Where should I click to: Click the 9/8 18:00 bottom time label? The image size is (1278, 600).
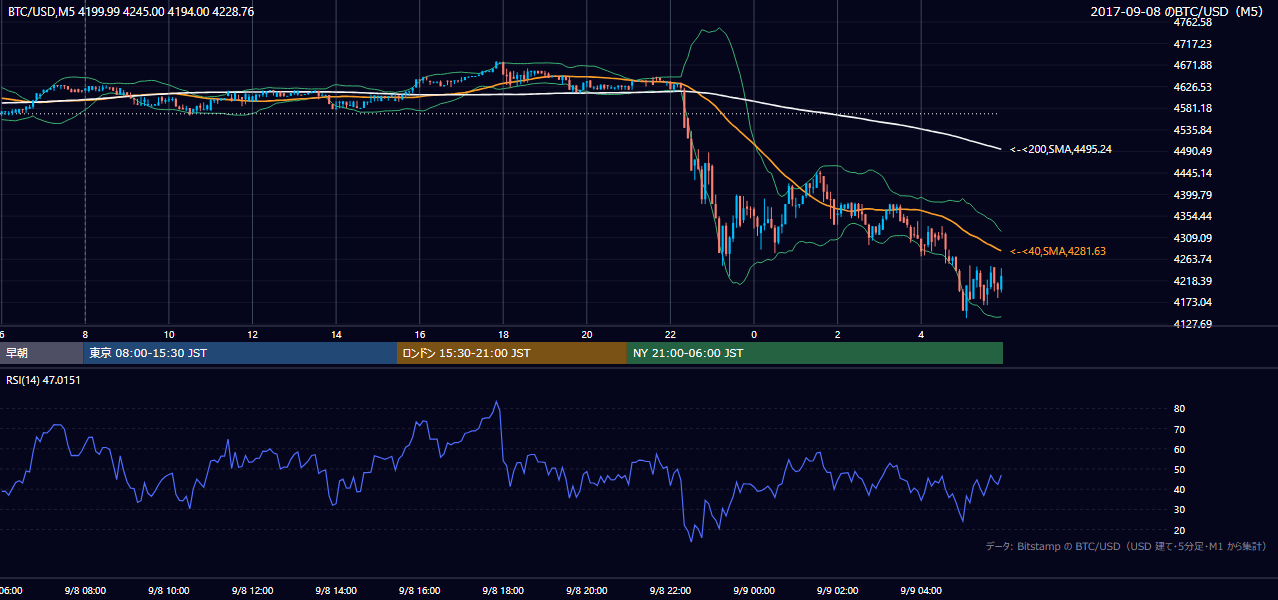504,591
